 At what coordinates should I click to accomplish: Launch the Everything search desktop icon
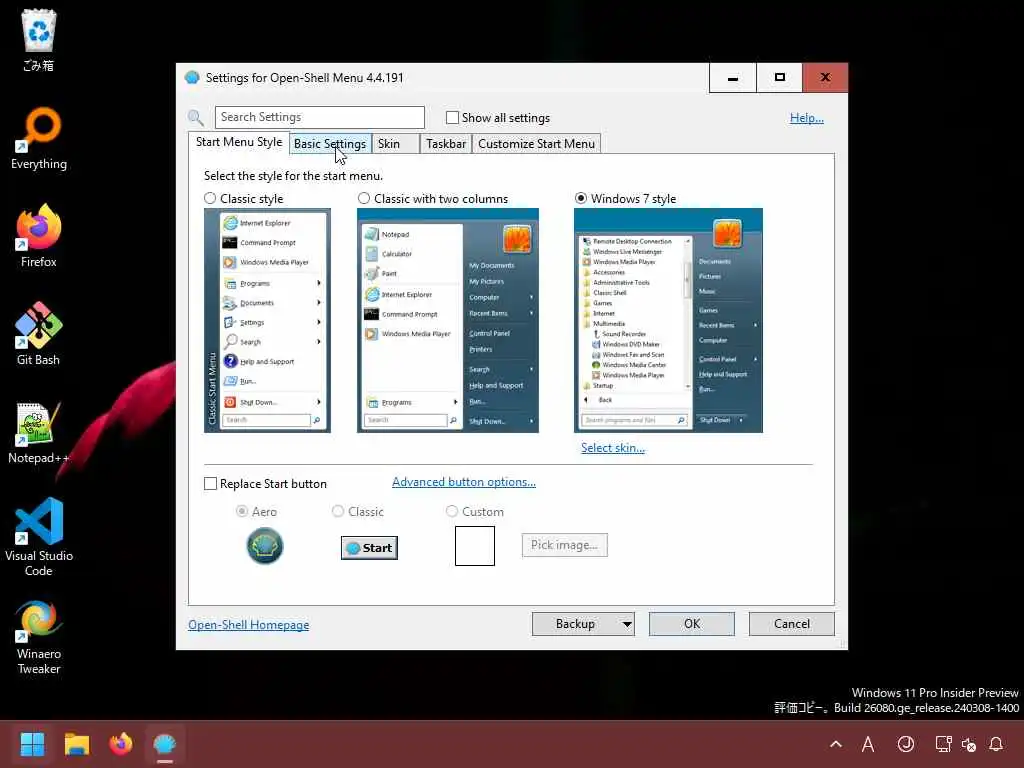pyautogui.click(x=39, y=138)
